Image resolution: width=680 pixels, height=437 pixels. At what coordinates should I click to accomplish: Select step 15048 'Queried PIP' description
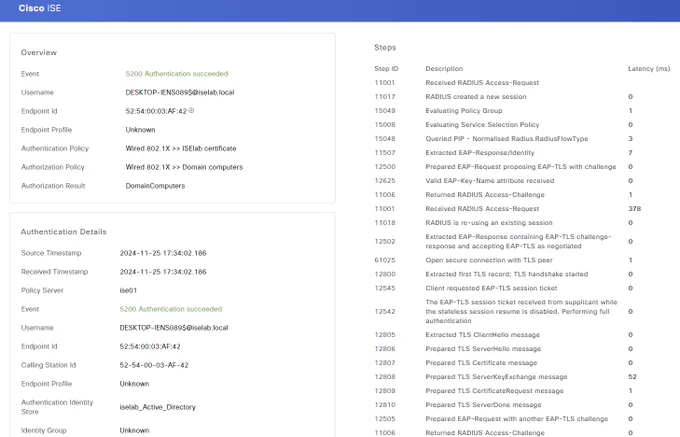click(x=507, y=139)
